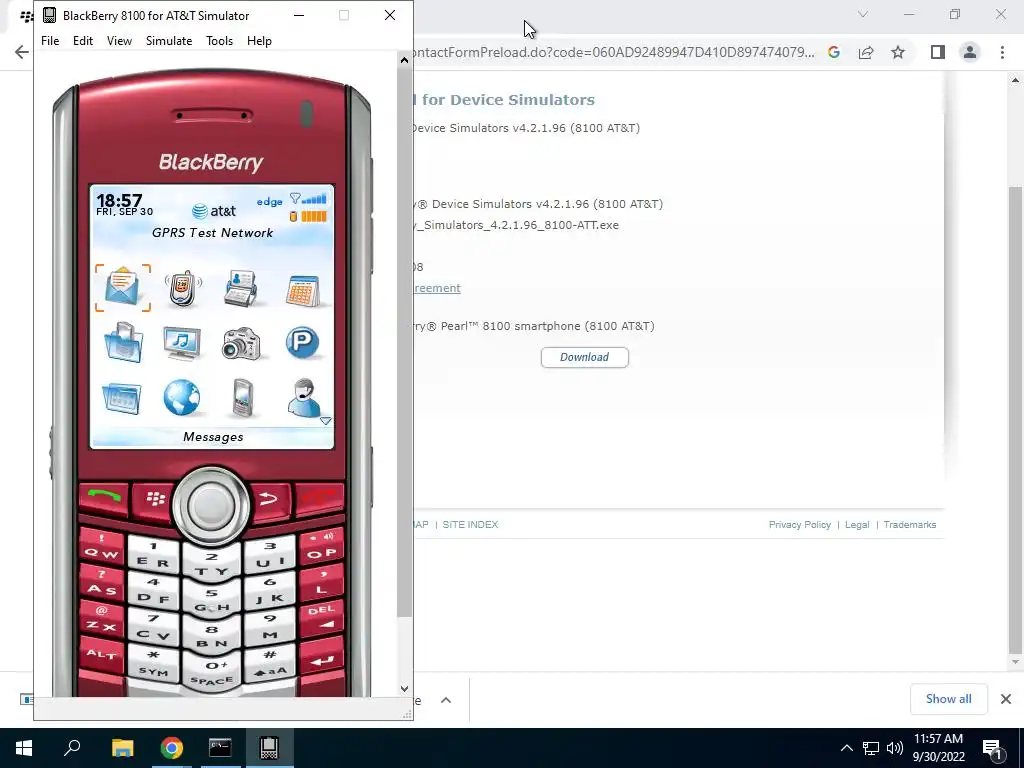
Task: Launch the Browser globe icon
Action: (x=182, y=397)
